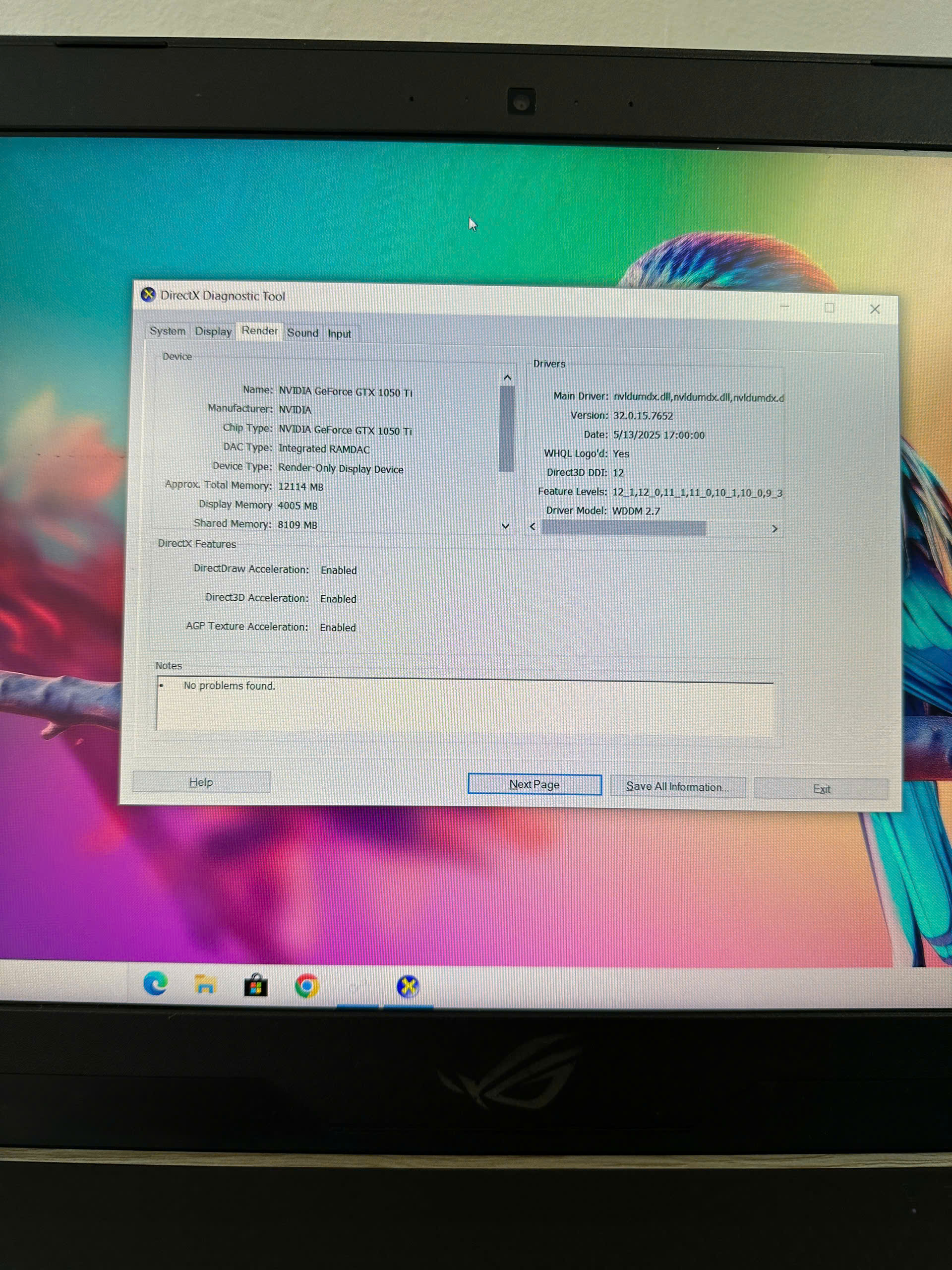The height and width of the screenshot is (1270, 952).
Task: Select the Name value NVIDIA GeForce GTX 1050 Ti
Action: [346, 392]
